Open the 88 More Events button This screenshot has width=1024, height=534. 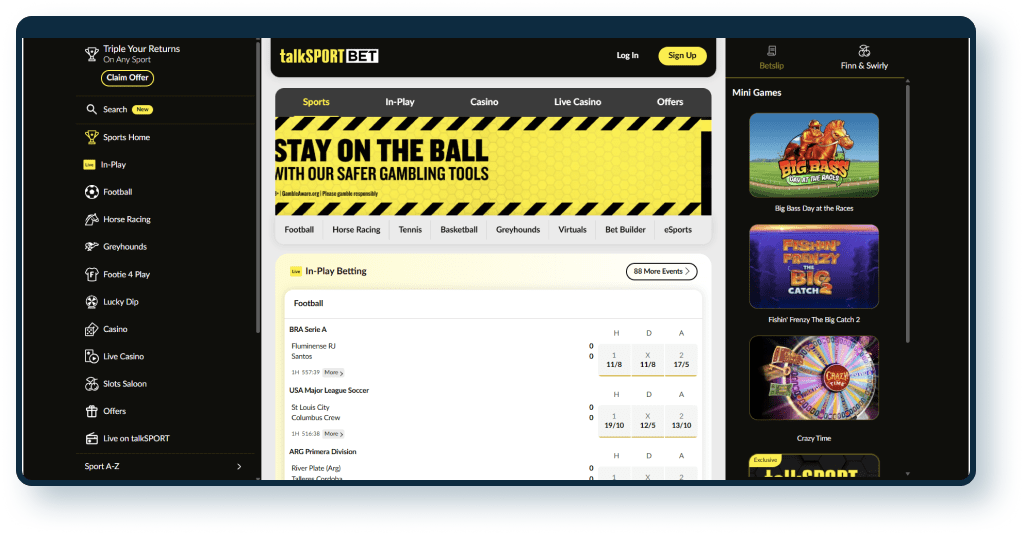click(662, 272)
